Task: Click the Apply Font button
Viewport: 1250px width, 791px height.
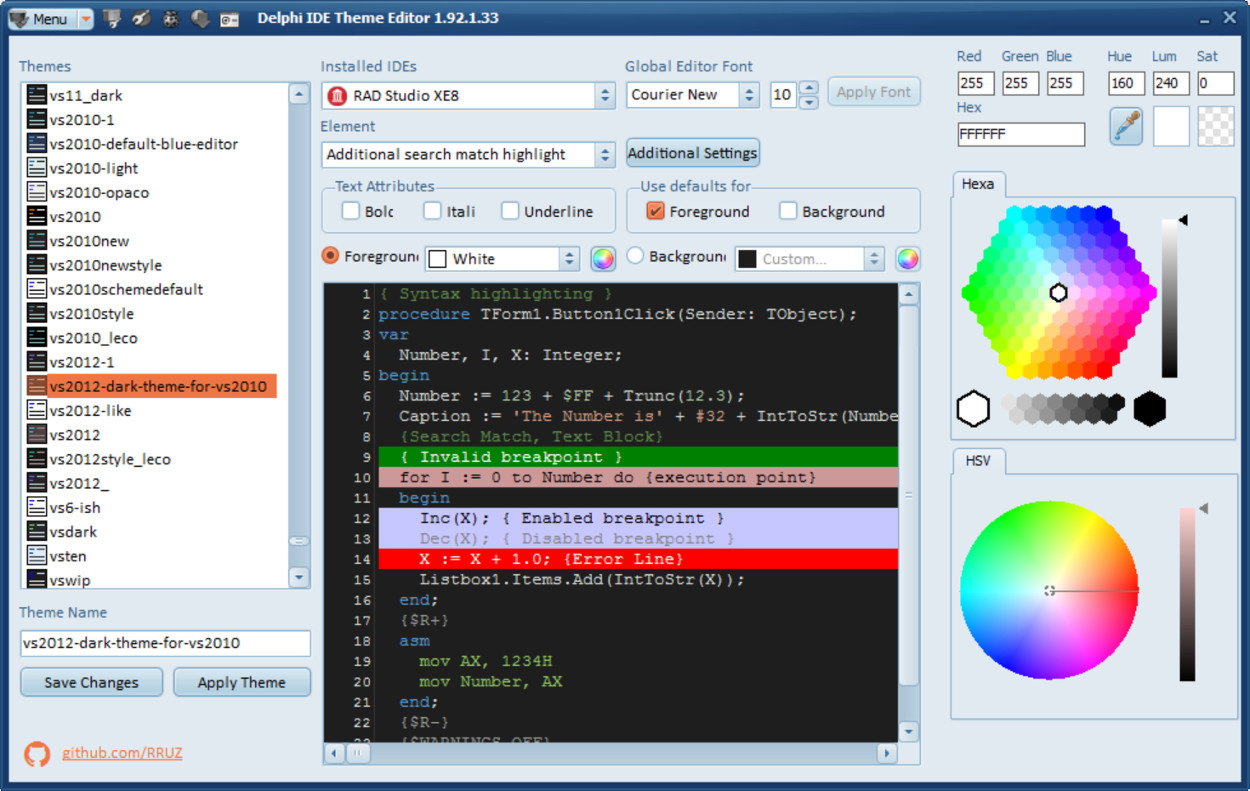Action: click(x=874, y=92)
